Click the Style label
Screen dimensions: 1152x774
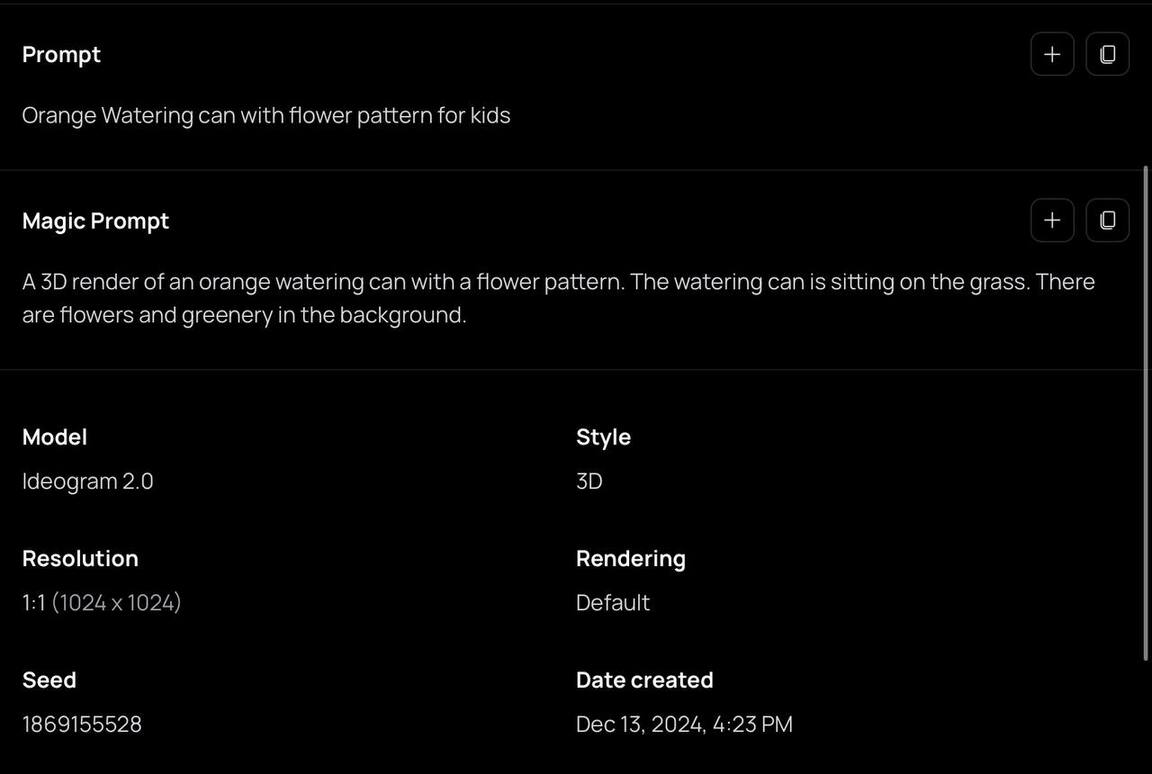[x=603, y=437]
